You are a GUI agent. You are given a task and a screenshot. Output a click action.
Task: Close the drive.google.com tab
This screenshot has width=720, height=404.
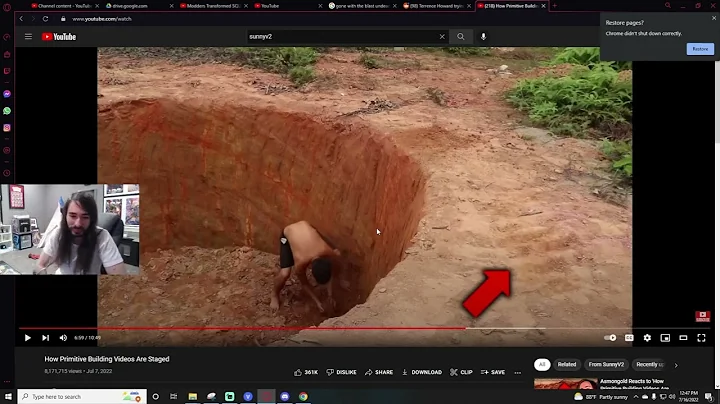tap(172, 6)
